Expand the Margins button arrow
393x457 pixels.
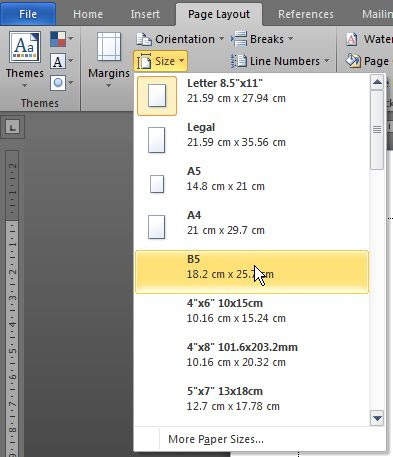(x=109, y=86)
